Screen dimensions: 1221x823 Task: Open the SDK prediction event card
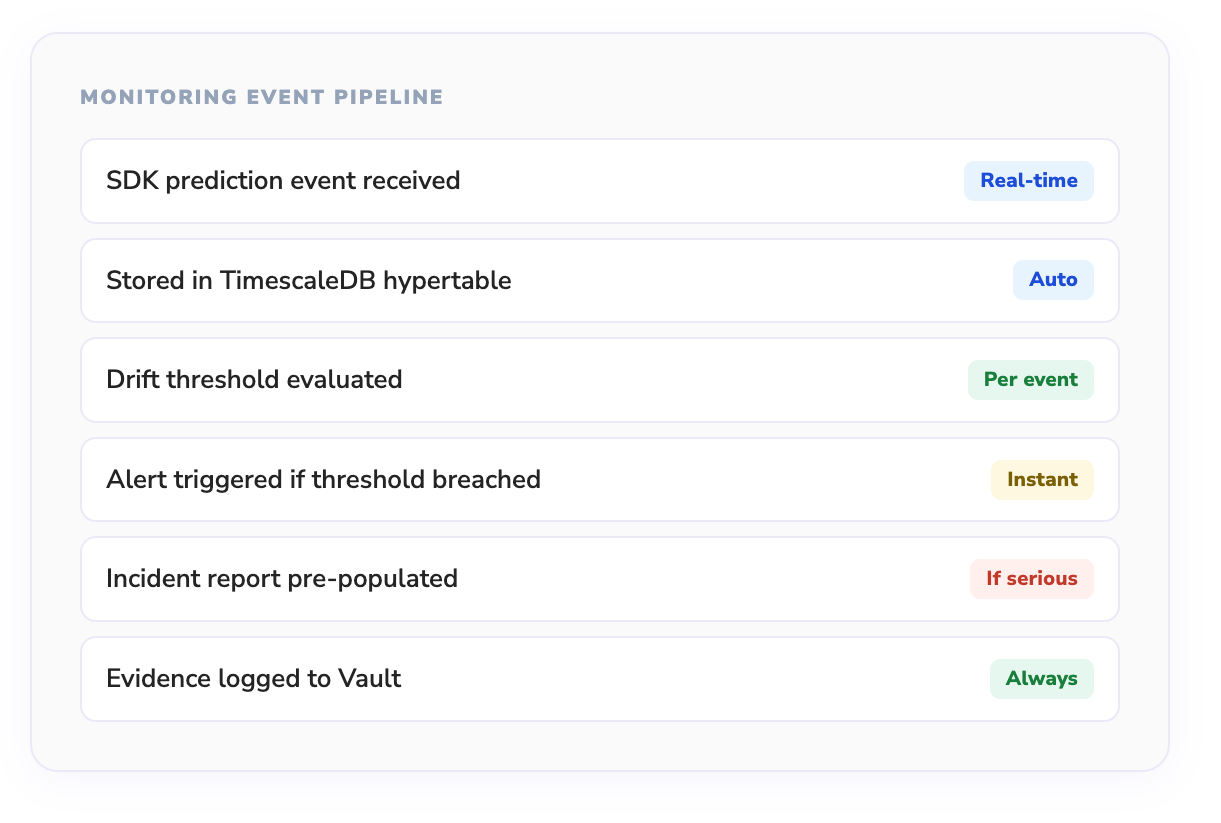pyautogui.click(x=600, y=180)
